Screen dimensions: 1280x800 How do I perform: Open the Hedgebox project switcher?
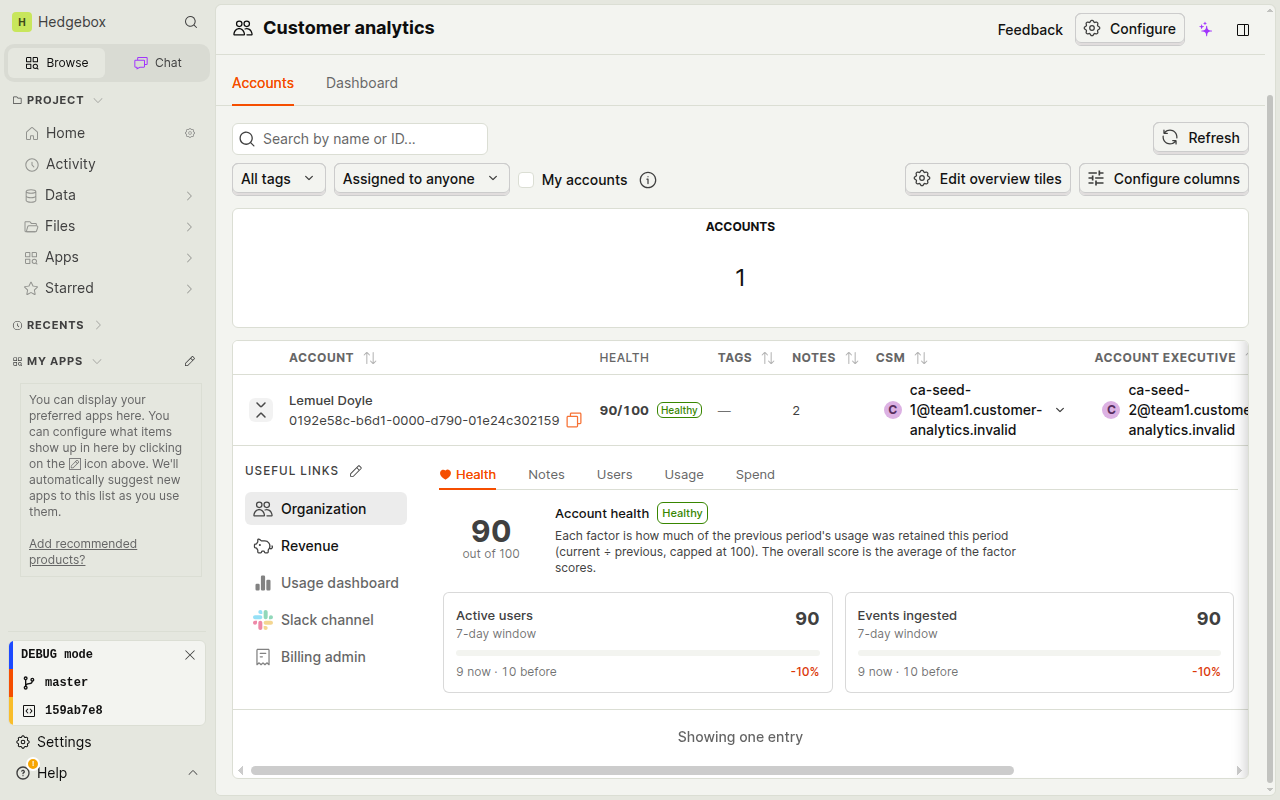point(59,22)
